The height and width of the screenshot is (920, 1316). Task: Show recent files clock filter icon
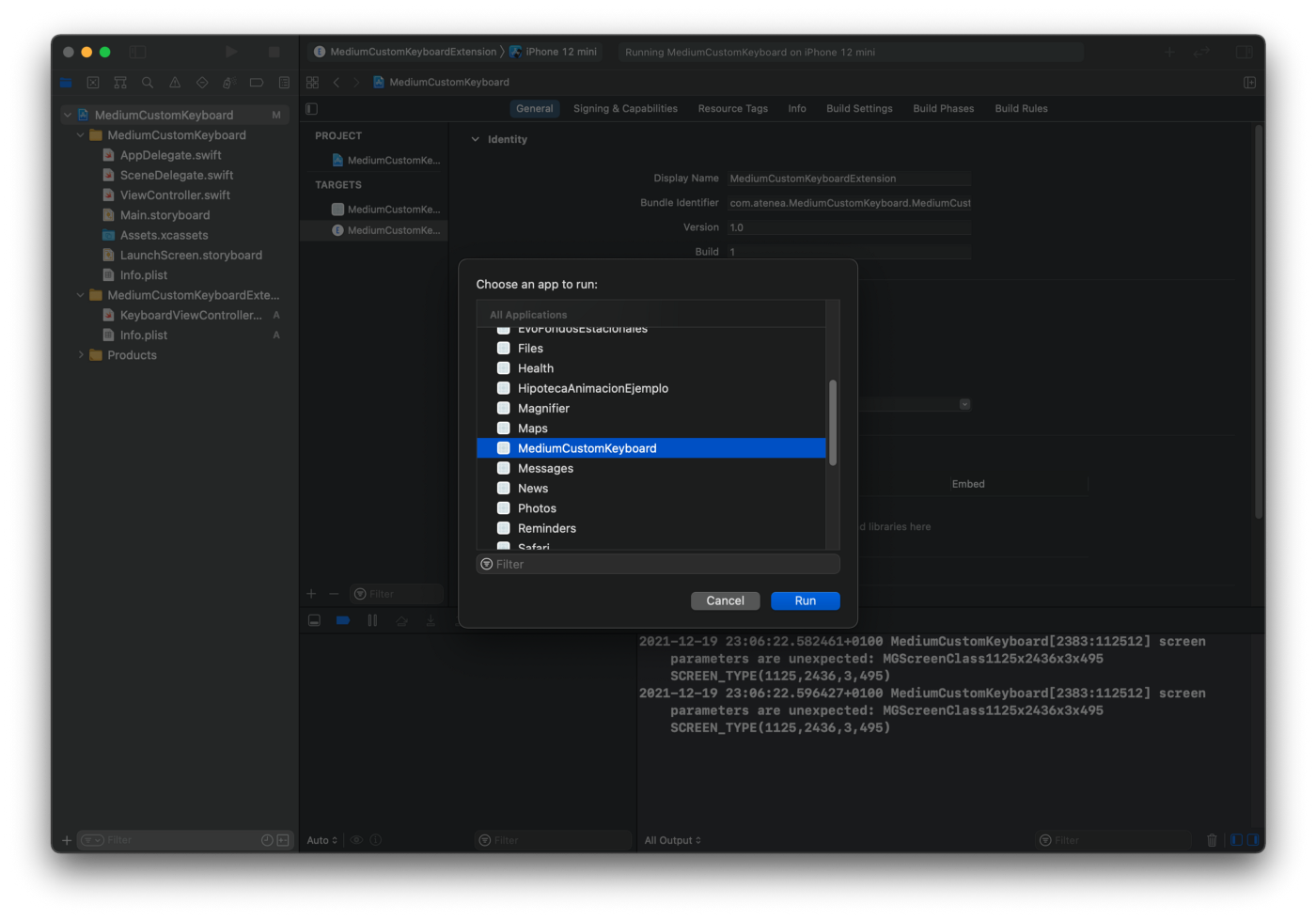coord(267,840)
